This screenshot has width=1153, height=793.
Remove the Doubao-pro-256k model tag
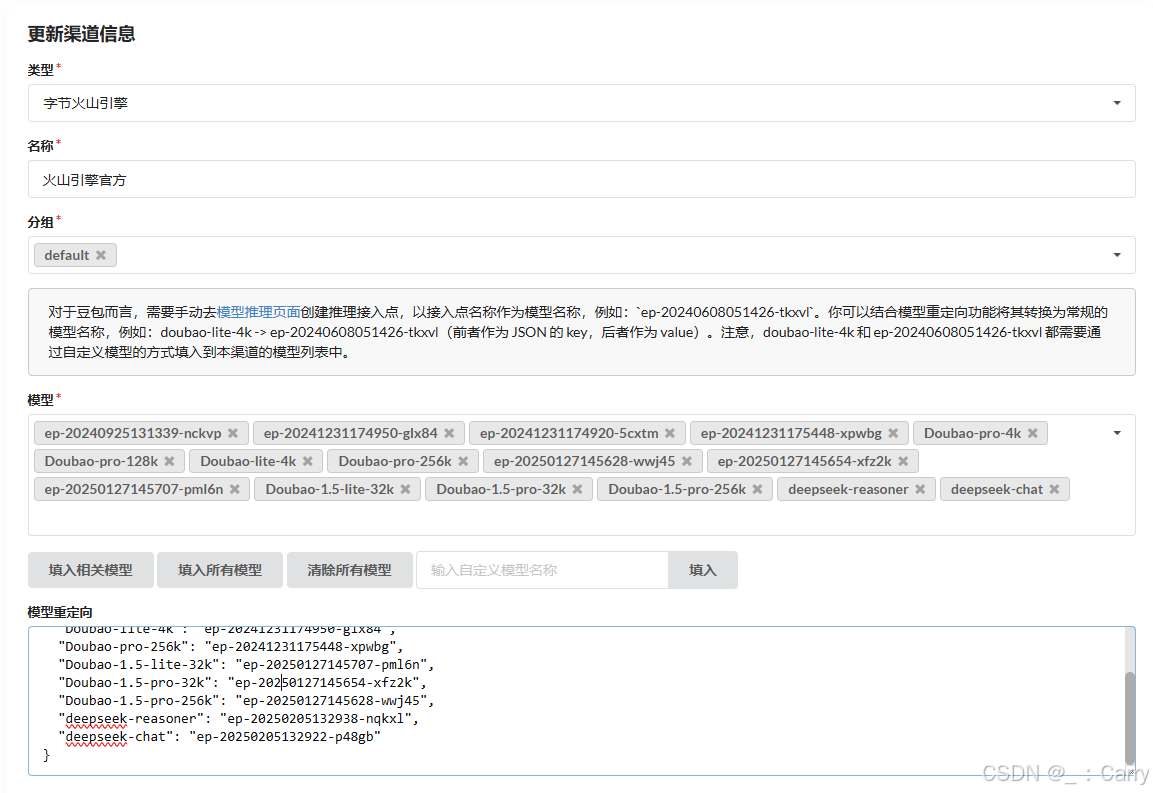point(463,461)
